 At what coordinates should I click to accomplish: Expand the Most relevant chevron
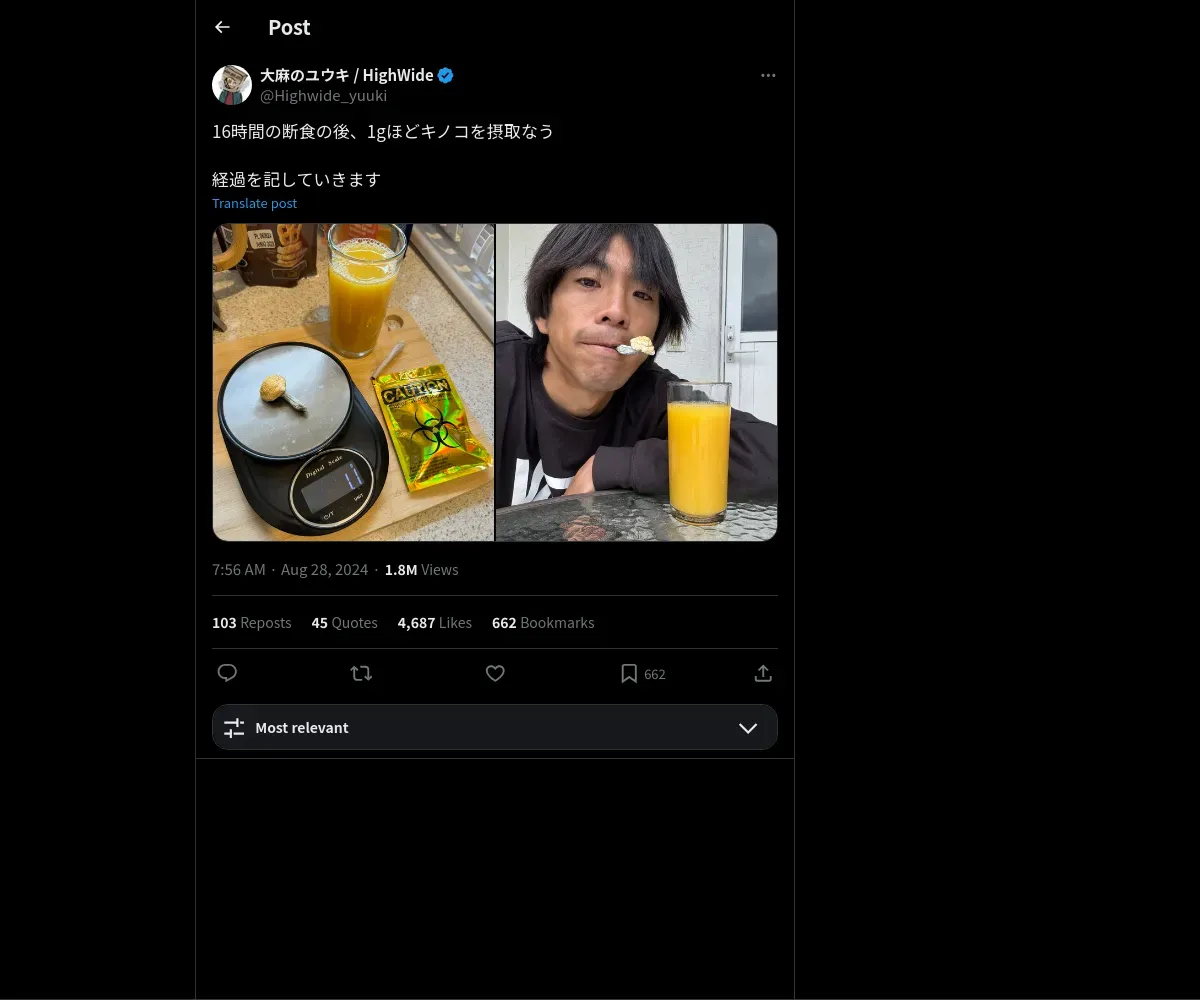[x=748, y=728]
